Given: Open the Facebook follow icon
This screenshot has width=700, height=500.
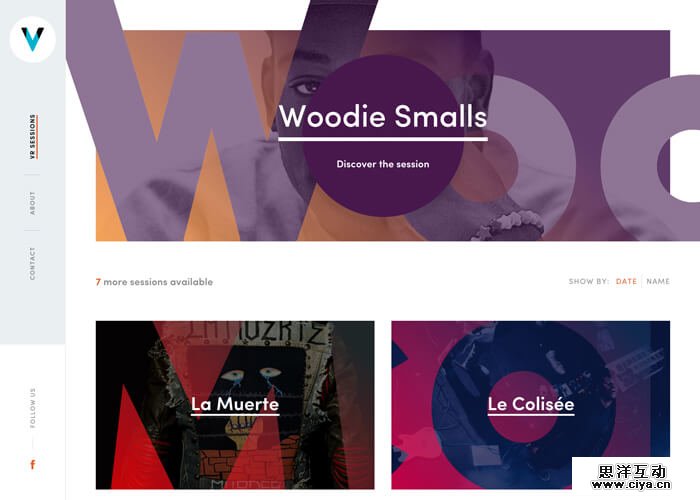Looking at the screenshot, I should pos(33,465).
